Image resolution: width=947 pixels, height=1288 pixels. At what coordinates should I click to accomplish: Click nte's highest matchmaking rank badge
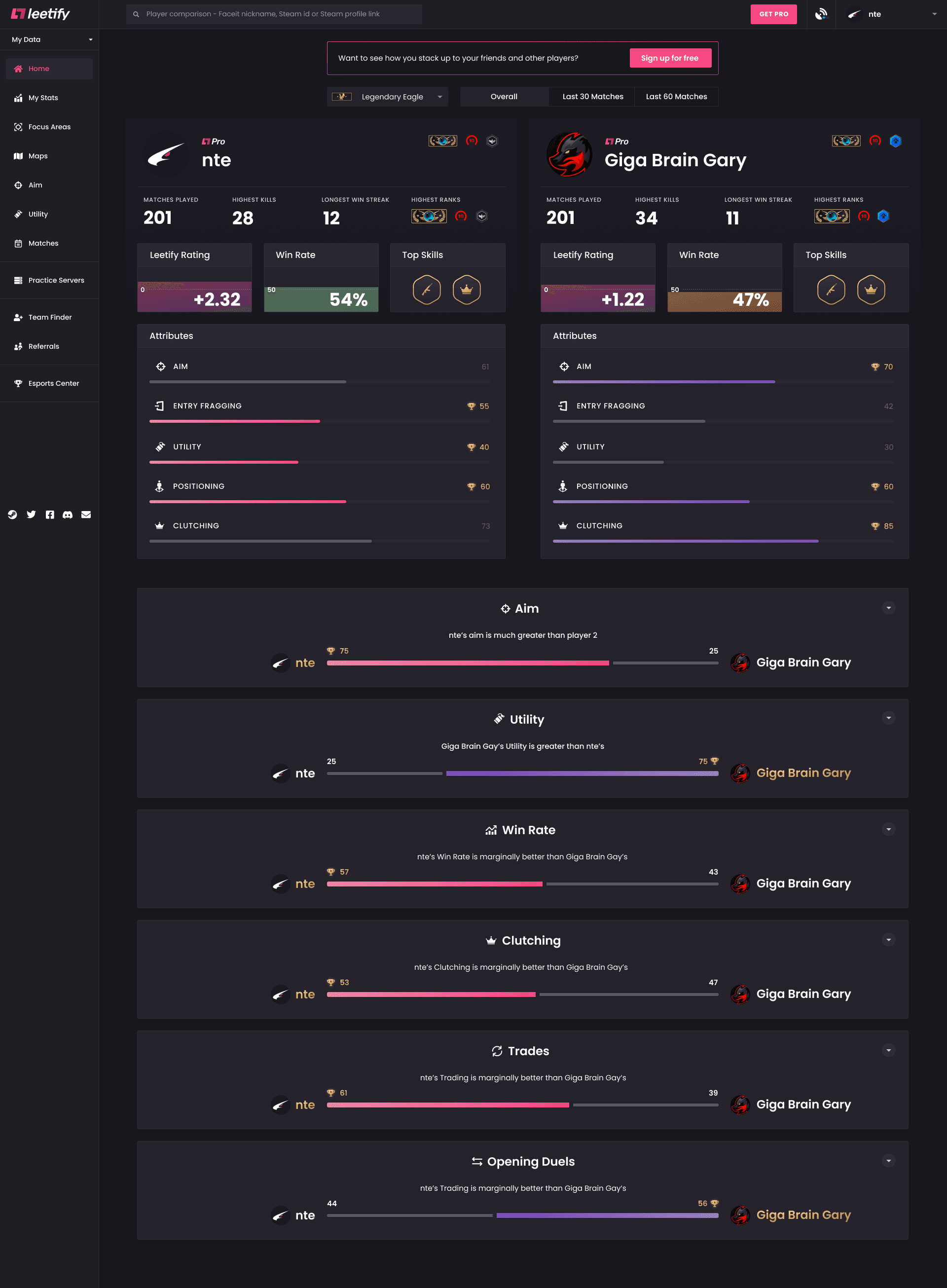tap(429, 216)
